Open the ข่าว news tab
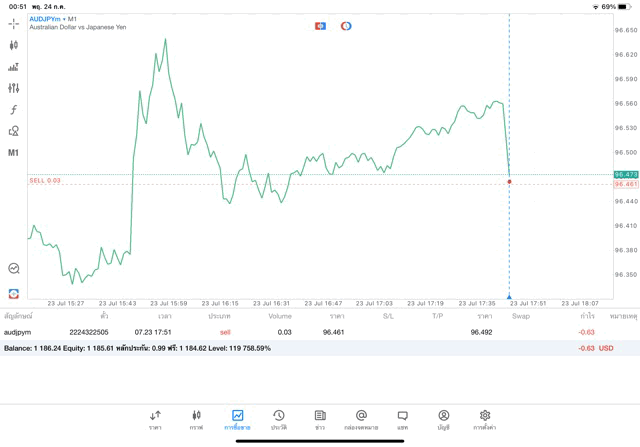The height and width of the screenshot is (447, 640). click(x=319, y=419)
